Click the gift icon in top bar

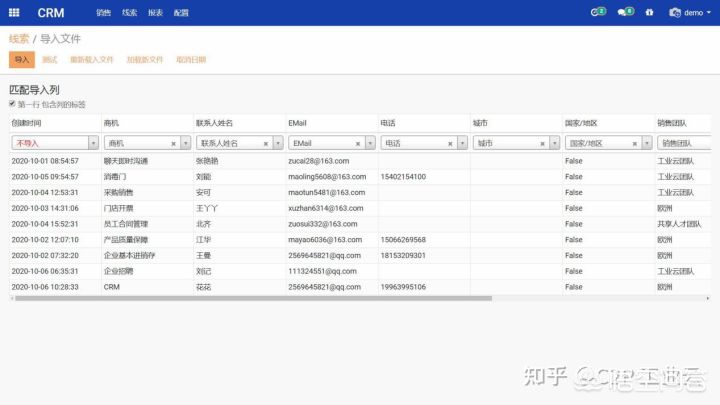[649, 13]
